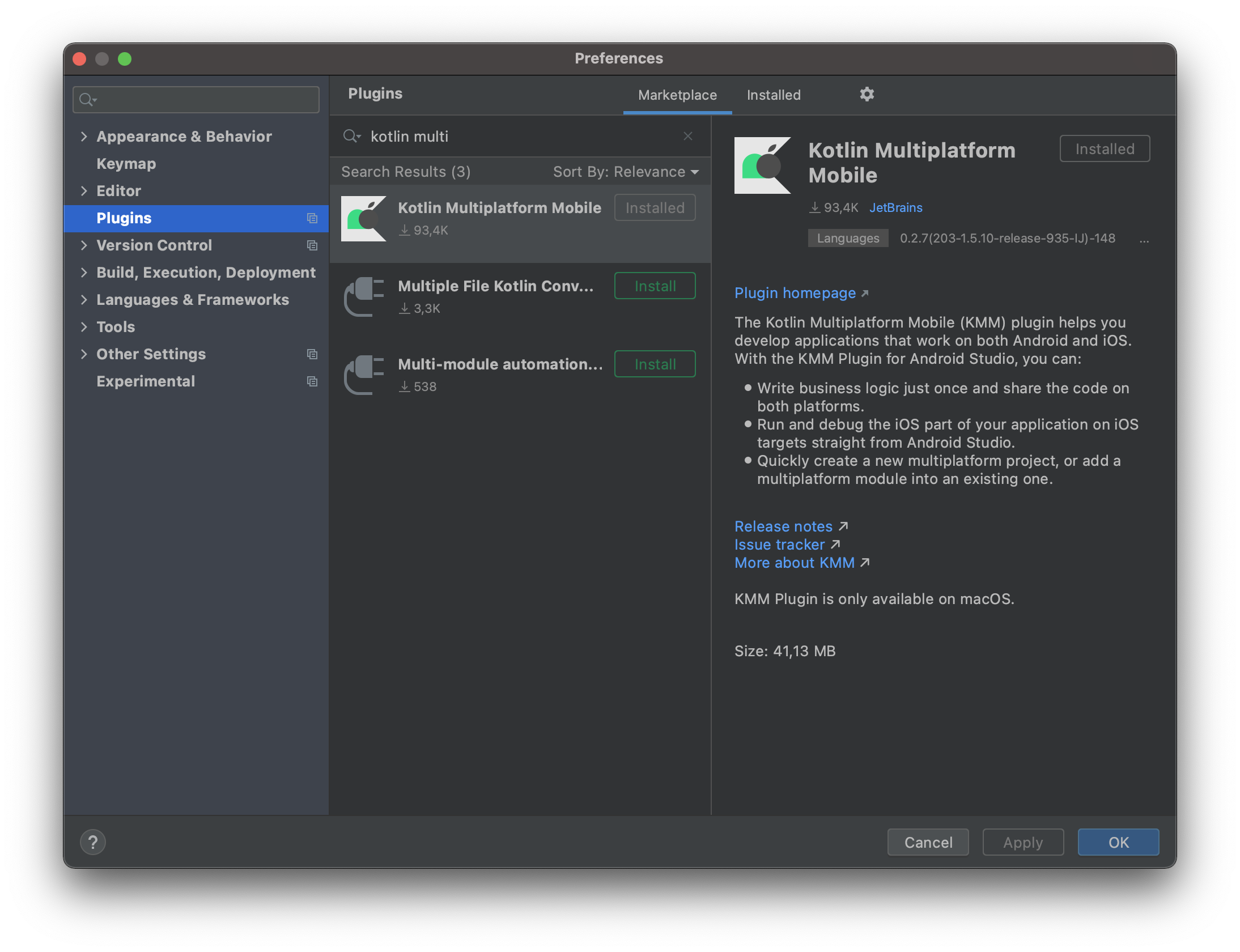1240x952 pixels.
Task: Click the Installed button in details header
Action: [x=1105, y=149]
